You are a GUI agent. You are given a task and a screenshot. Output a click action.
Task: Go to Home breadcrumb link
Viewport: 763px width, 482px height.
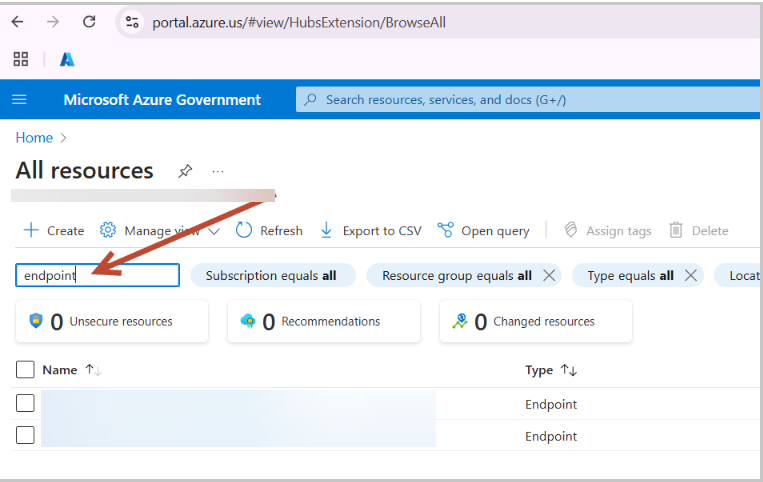pos(34,138)
